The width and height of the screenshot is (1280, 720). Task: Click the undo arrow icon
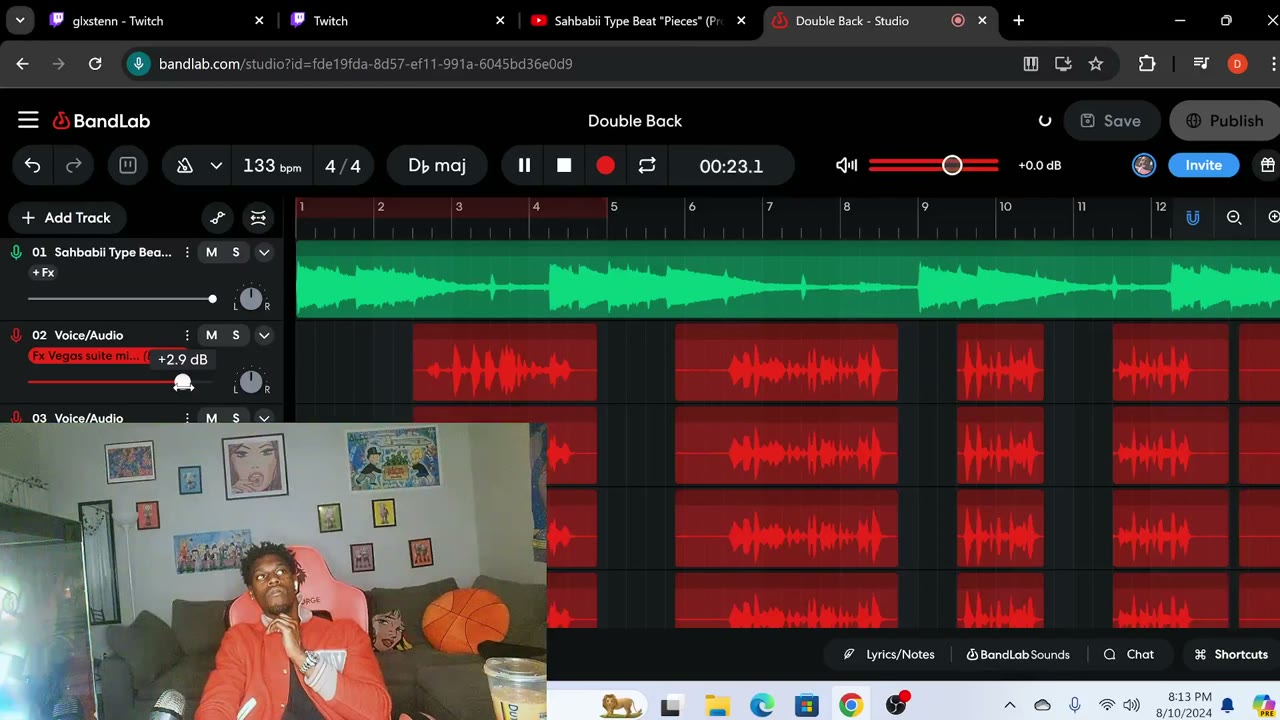click(x=33, y=166)
